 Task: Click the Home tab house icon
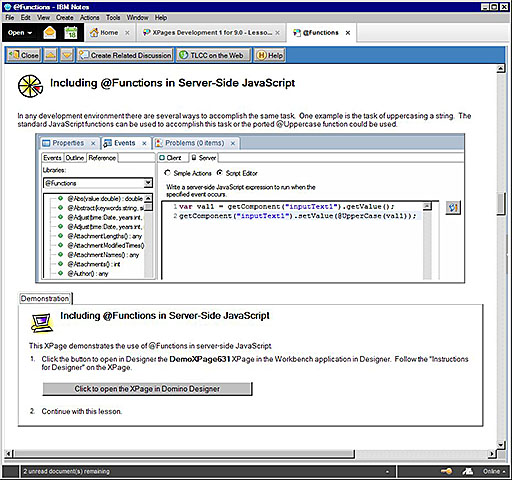(94, 32)
